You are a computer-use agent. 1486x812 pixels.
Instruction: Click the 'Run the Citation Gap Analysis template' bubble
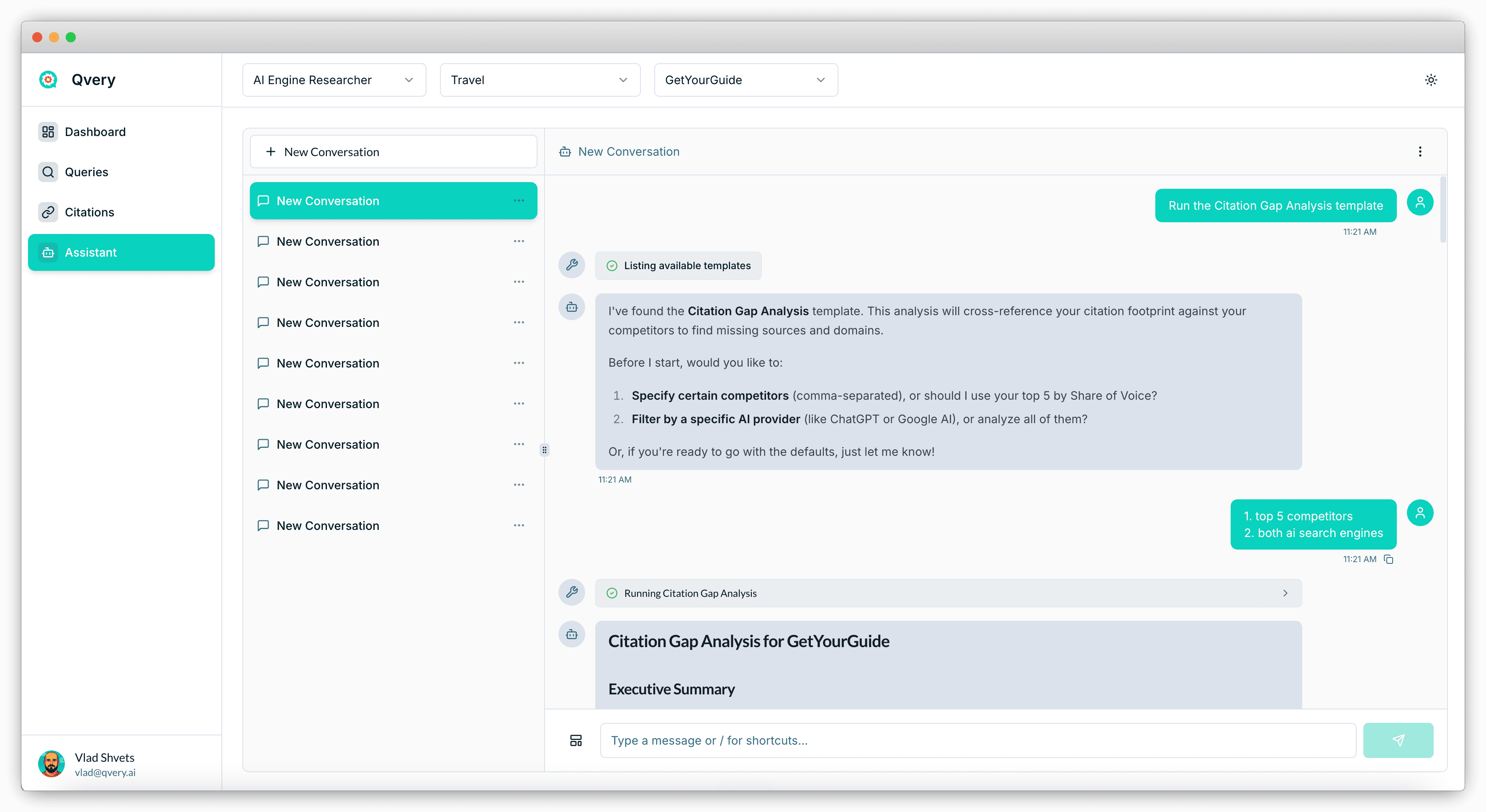1275,206
